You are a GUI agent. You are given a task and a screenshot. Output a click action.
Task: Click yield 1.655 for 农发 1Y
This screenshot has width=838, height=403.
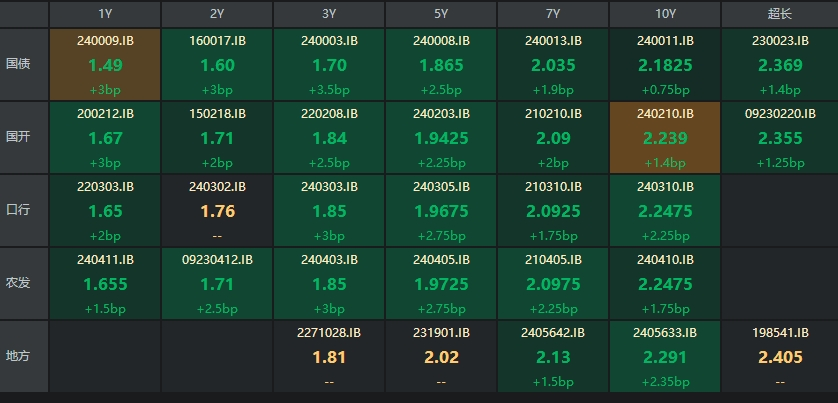[x=105, y=284]
